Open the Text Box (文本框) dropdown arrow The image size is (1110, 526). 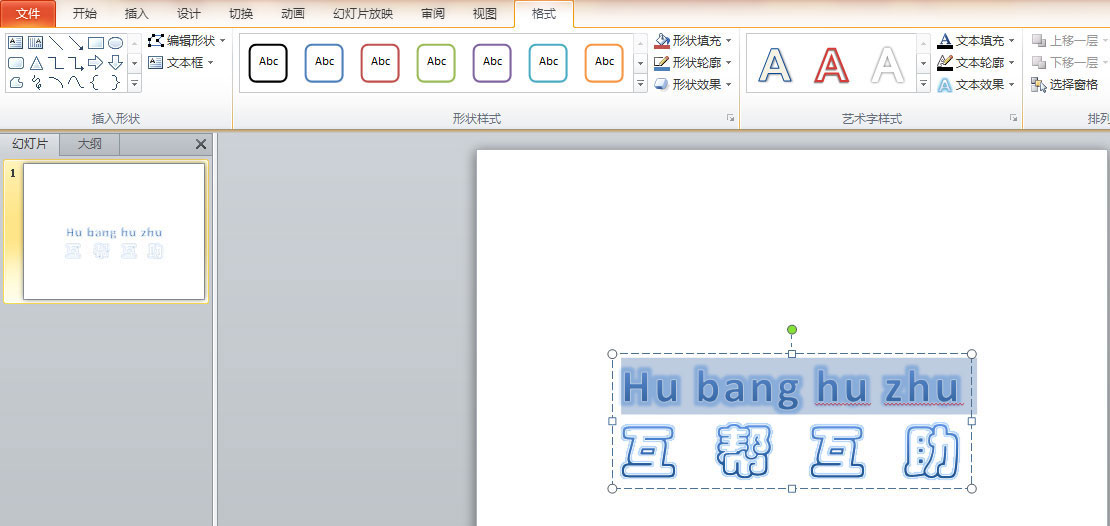[211, 62]
